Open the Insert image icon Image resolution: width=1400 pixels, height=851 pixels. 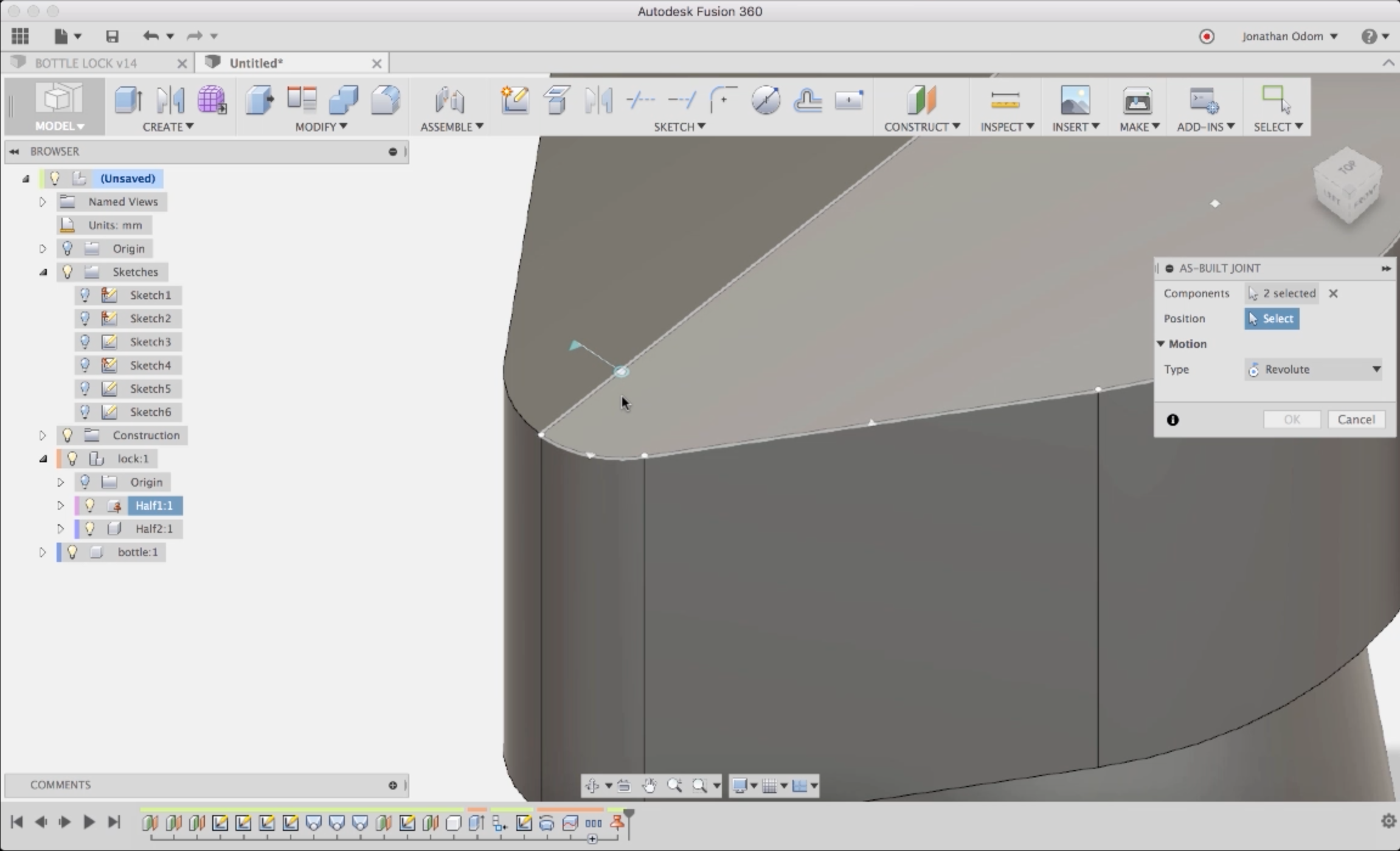point(1075,100)
